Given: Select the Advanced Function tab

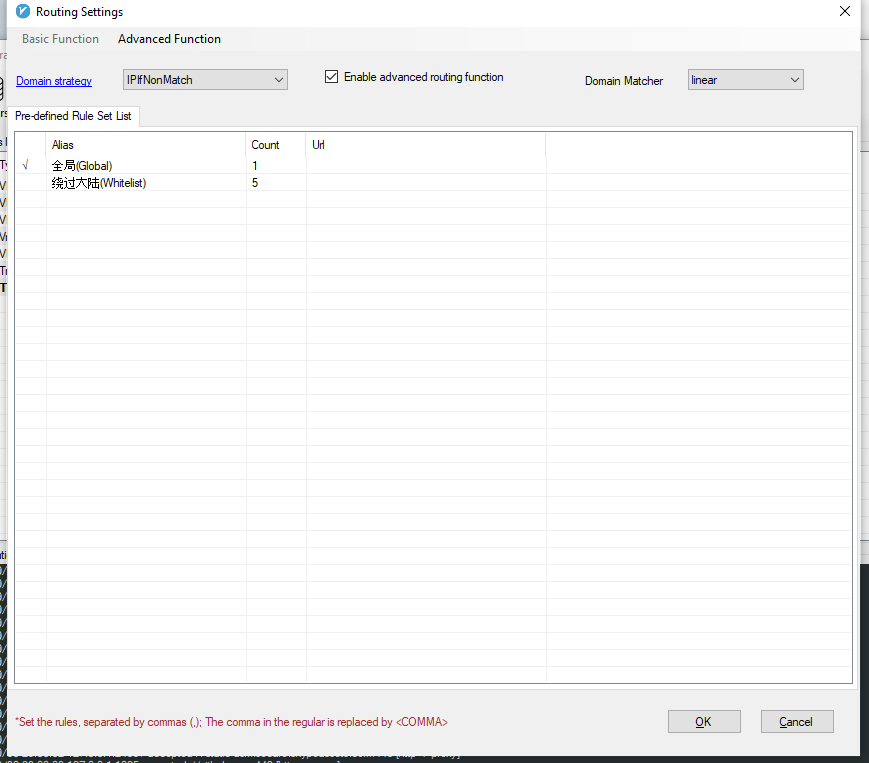Looking at the screenshot, I should [x=168, y=39].
